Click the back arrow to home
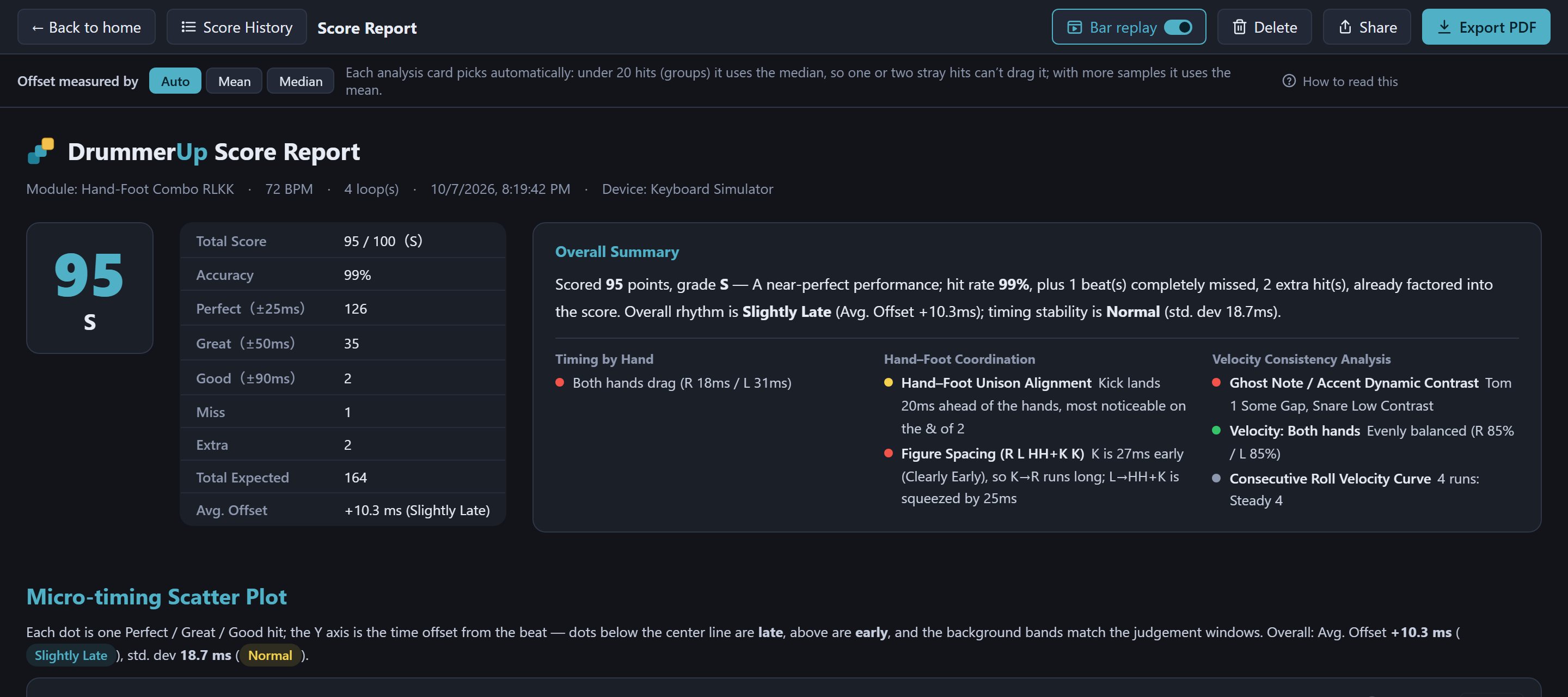The height and width of the screenshot is (697, 1568). click(38, 28)
